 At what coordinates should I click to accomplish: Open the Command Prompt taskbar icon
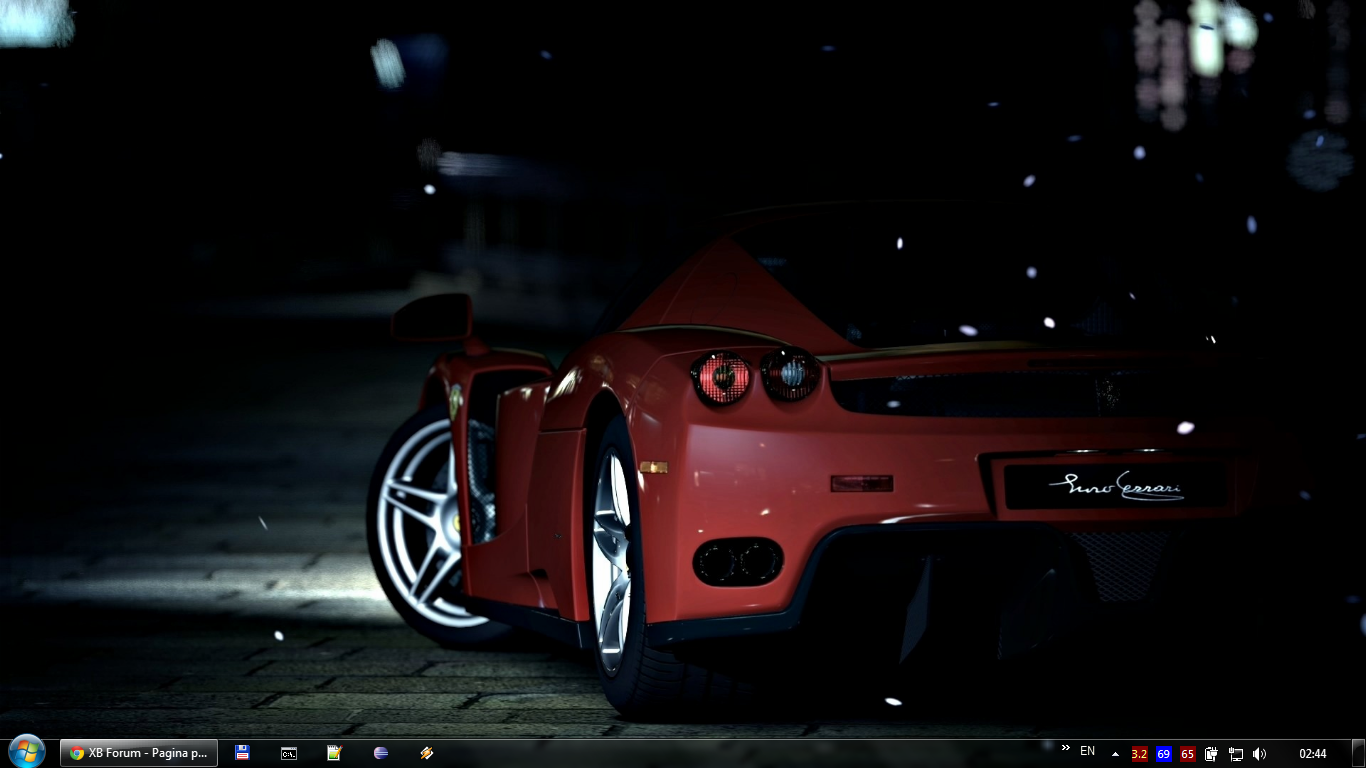(x=288, y=753)
